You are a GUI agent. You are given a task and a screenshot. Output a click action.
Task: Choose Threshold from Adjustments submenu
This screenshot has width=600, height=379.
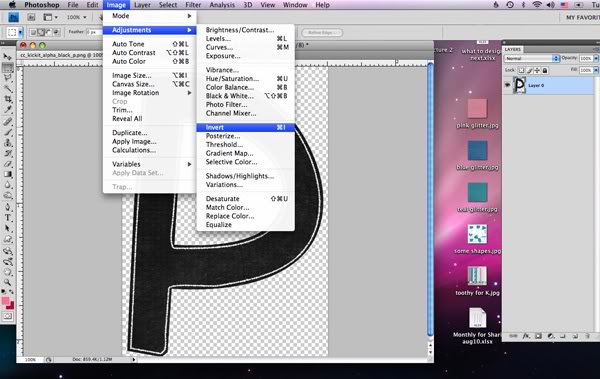pyautogui.click(x=246, y=144)
